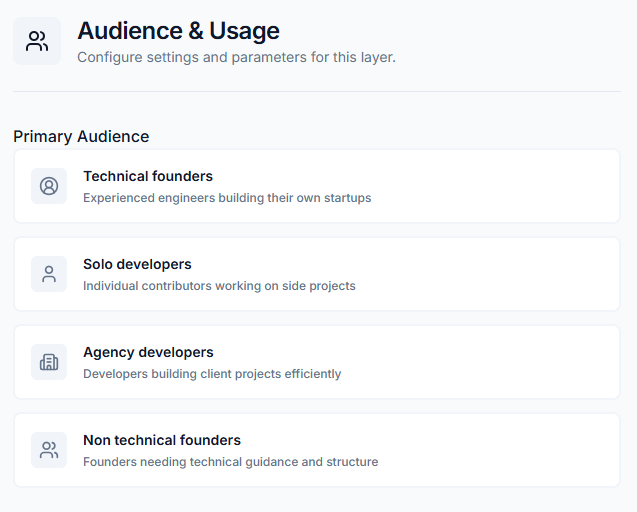Click "Experienced engineers building their own startups" description
The height and width of the screenshot is (512, 637).
(227, 198)
